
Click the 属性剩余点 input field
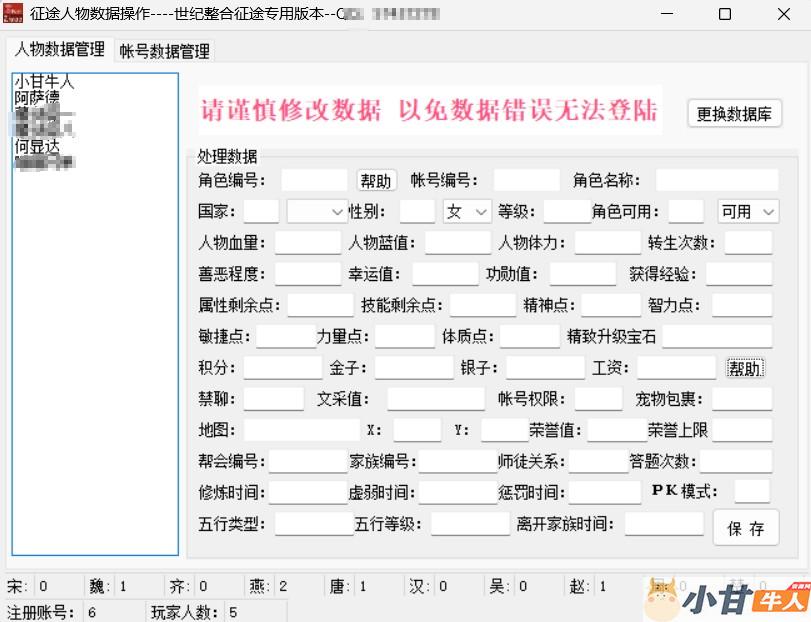click(x=320, y=305)
